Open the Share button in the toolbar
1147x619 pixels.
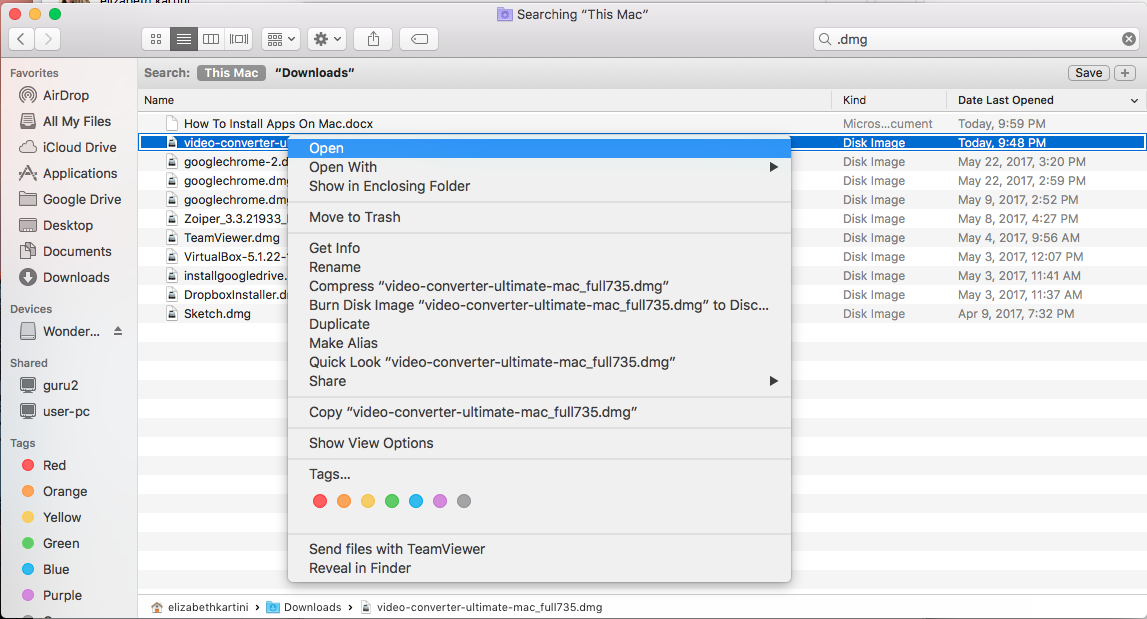point(371,39)
